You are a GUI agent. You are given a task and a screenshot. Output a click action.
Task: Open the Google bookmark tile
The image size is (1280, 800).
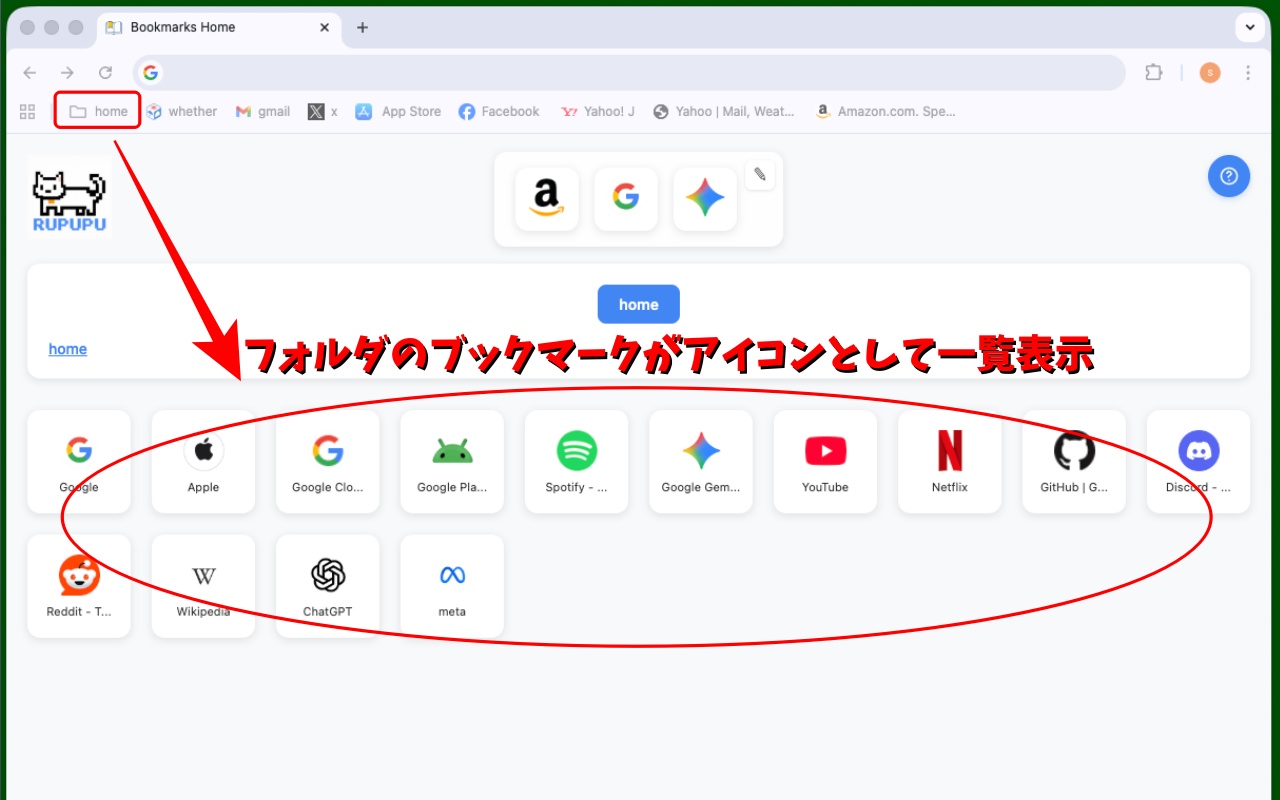click(x=79, y=462)
